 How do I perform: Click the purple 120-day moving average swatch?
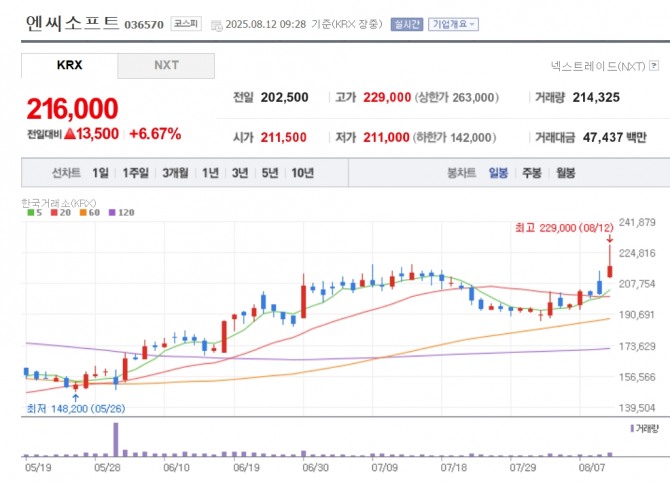[x=112, y=212]
